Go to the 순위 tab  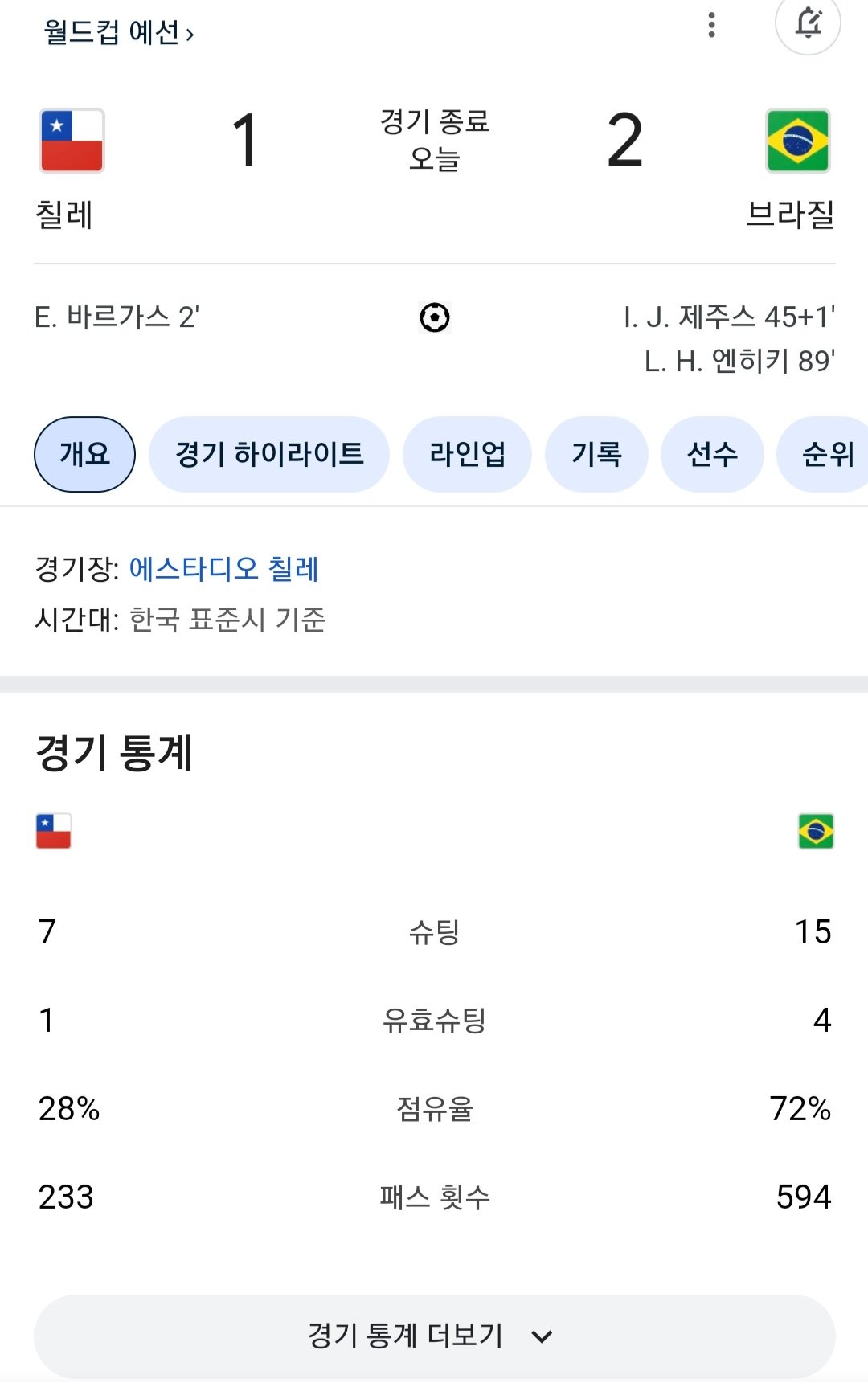827,454
